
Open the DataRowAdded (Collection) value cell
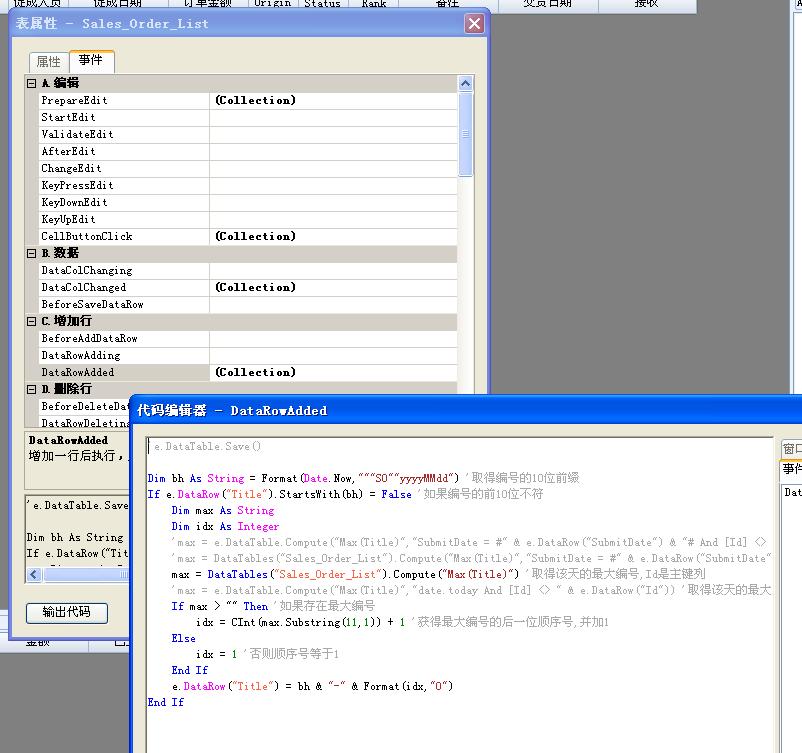coord(333,372)
